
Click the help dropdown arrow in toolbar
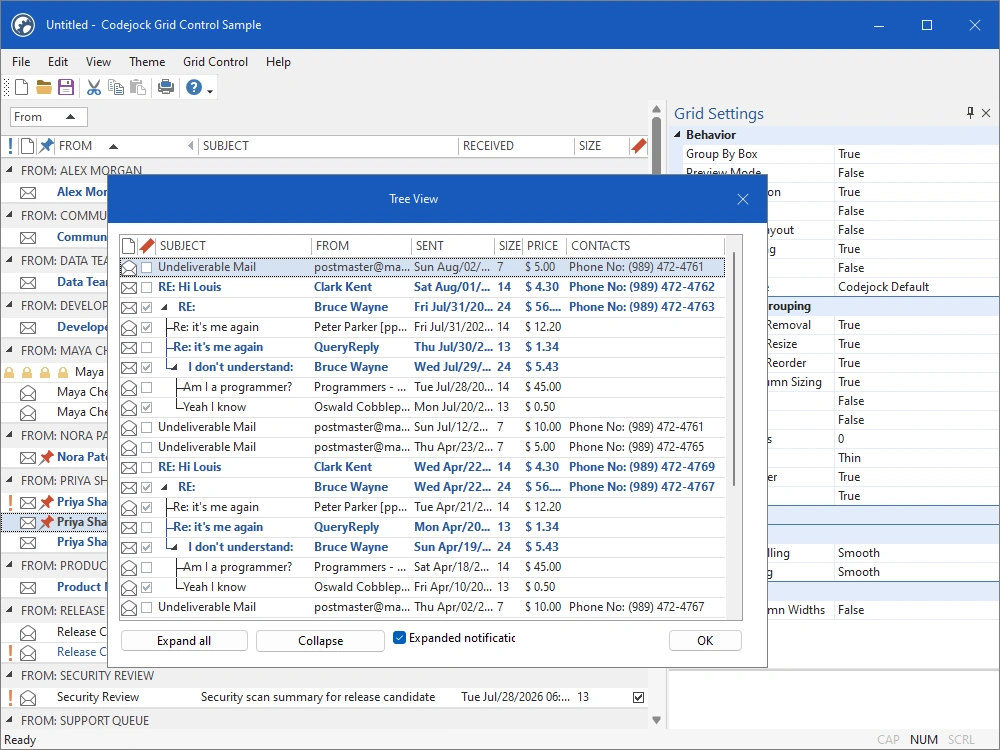[210, 90]
